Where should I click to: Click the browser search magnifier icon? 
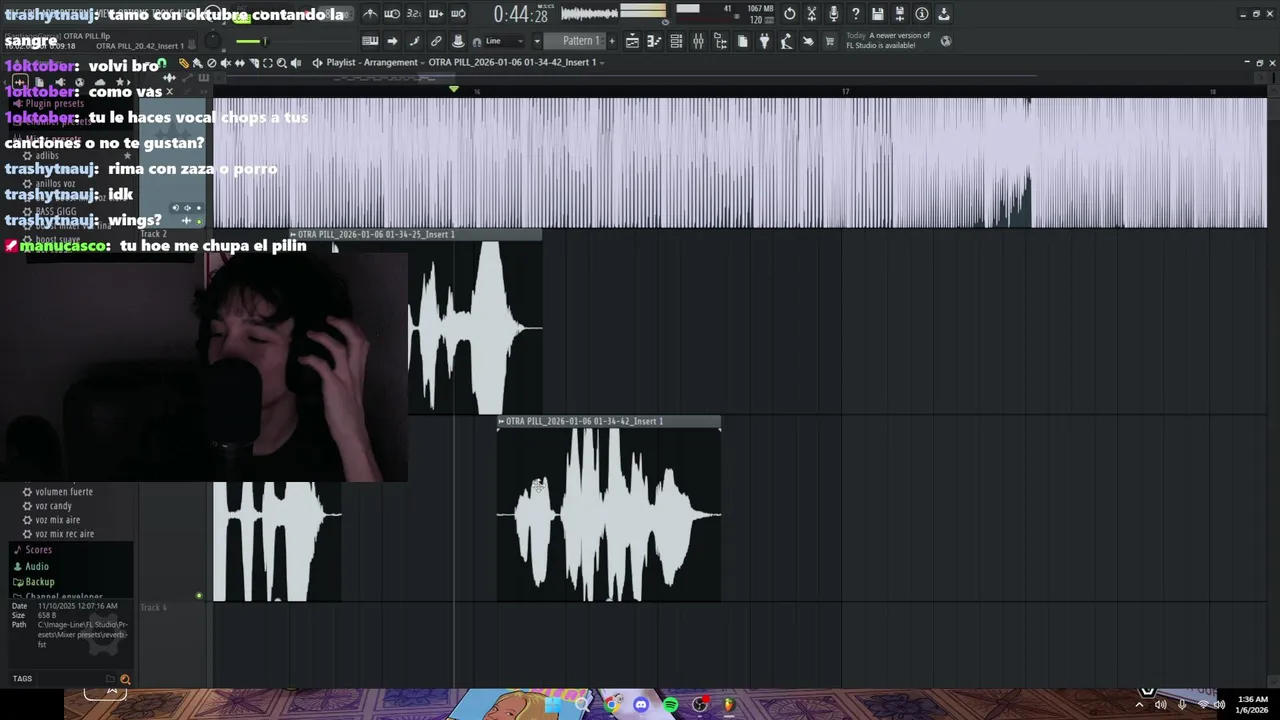point(125,679)
